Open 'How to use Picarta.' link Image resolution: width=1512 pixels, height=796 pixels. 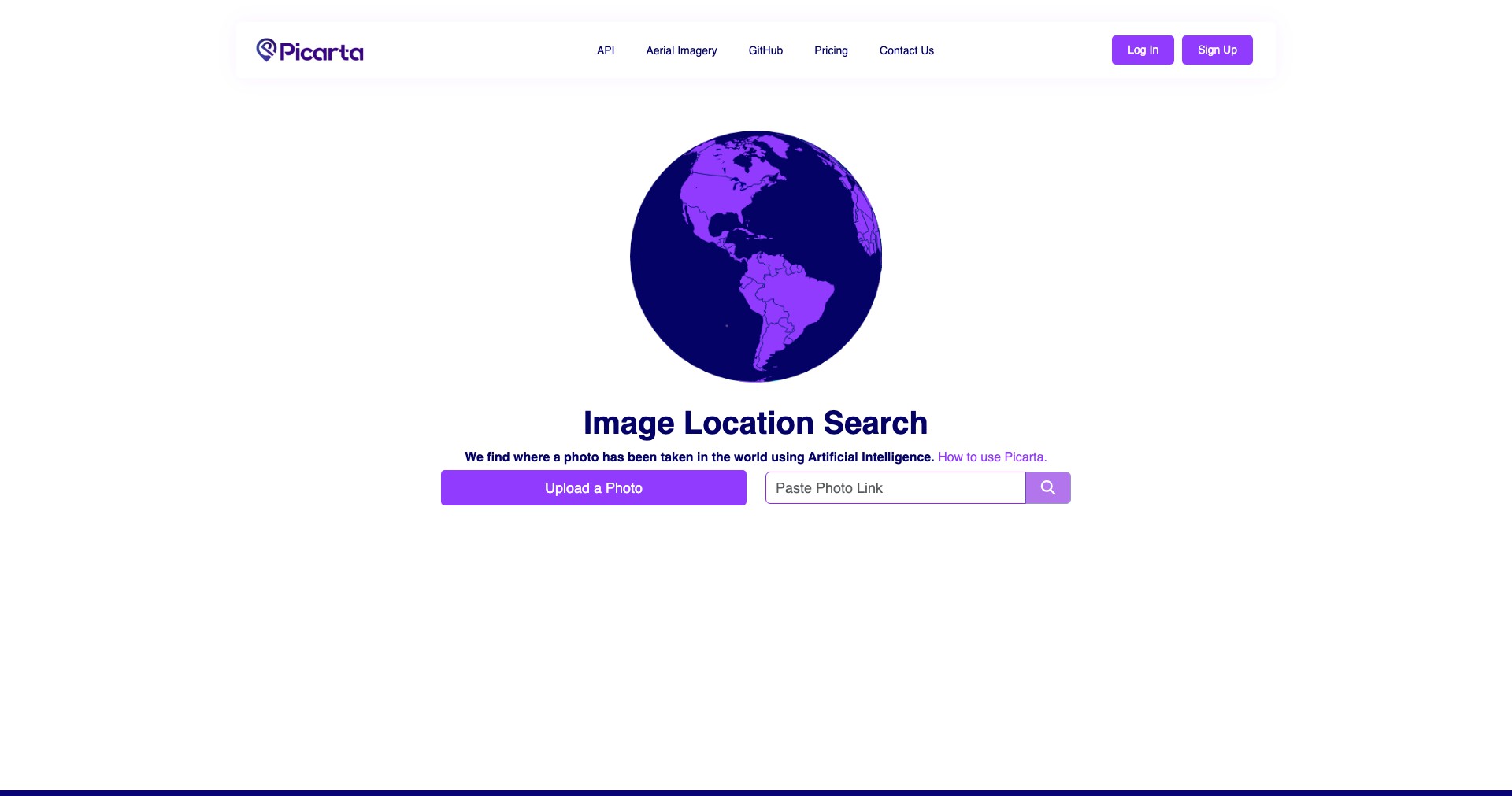[x=992, y=457]
